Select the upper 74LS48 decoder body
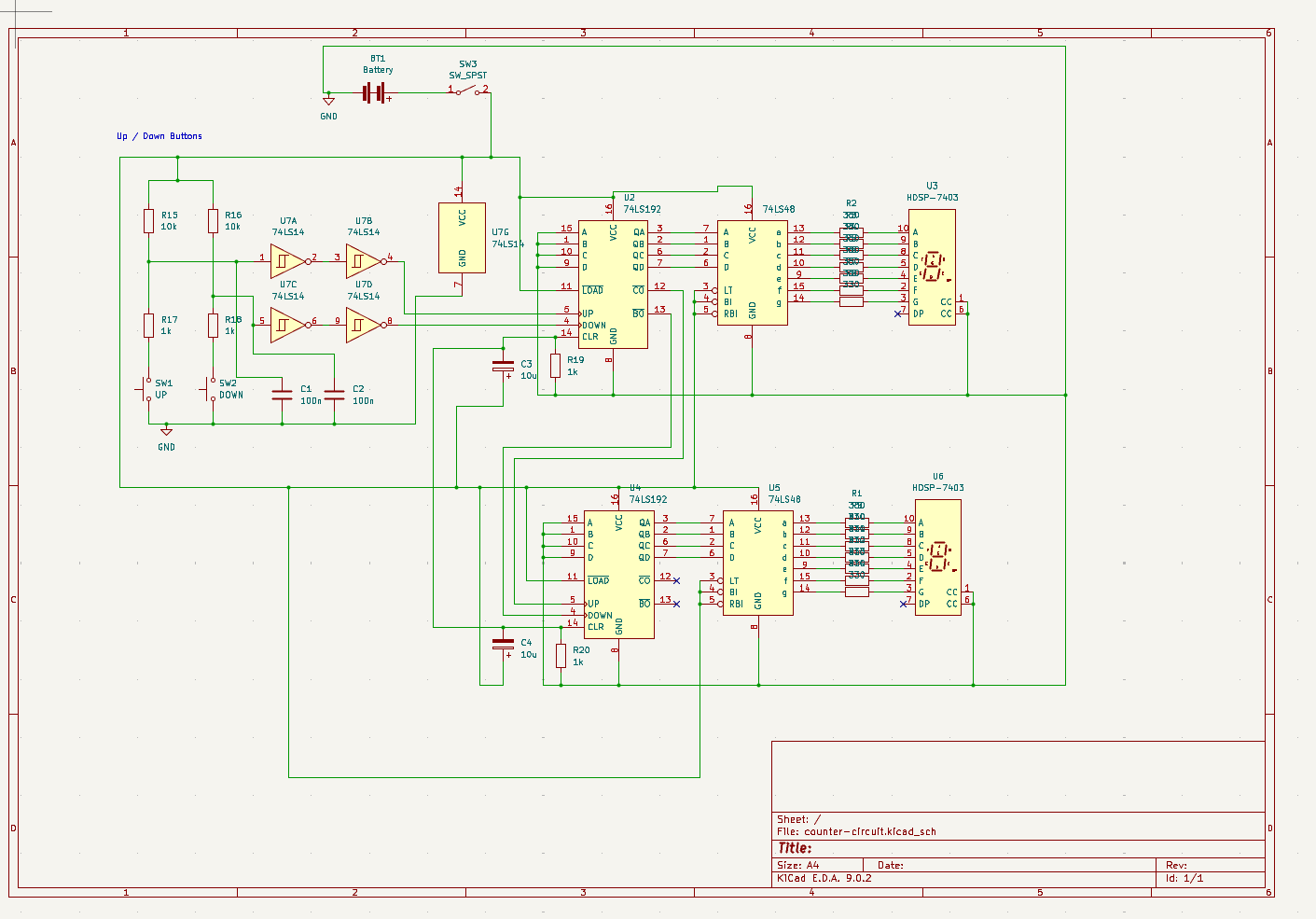The height and width of the screenshot is (919, 1316). click(752, 272)
